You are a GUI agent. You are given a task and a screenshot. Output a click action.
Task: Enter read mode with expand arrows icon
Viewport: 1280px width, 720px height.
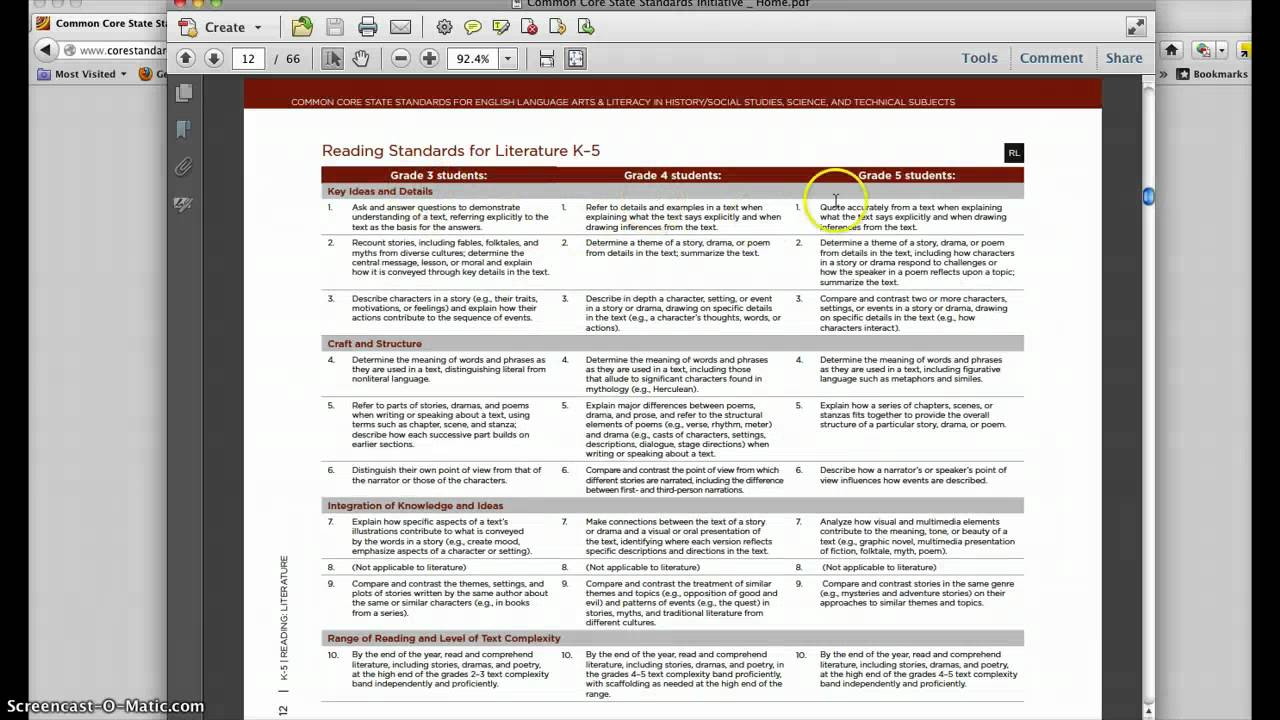pos(1136,27)
